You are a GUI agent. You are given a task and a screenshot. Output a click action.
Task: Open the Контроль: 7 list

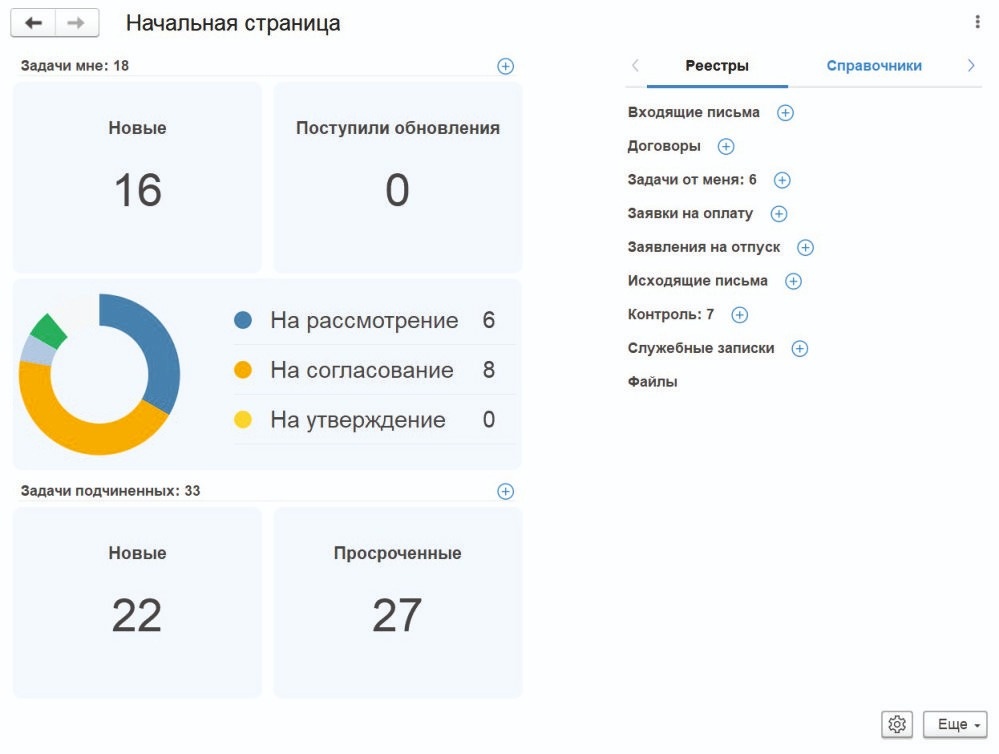[670, 314]
